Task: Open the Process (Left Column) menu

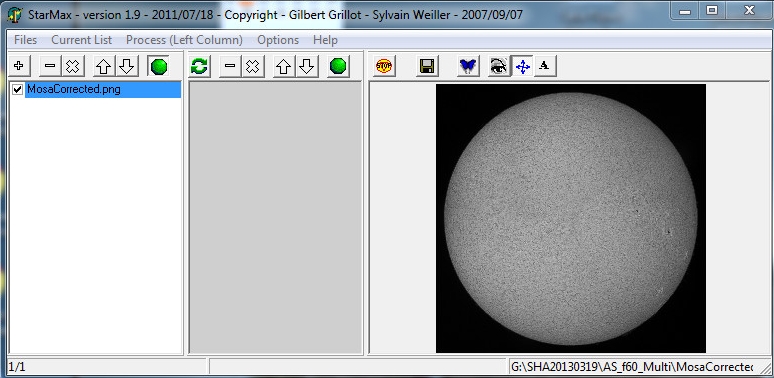Action: [x=184, y=40]
